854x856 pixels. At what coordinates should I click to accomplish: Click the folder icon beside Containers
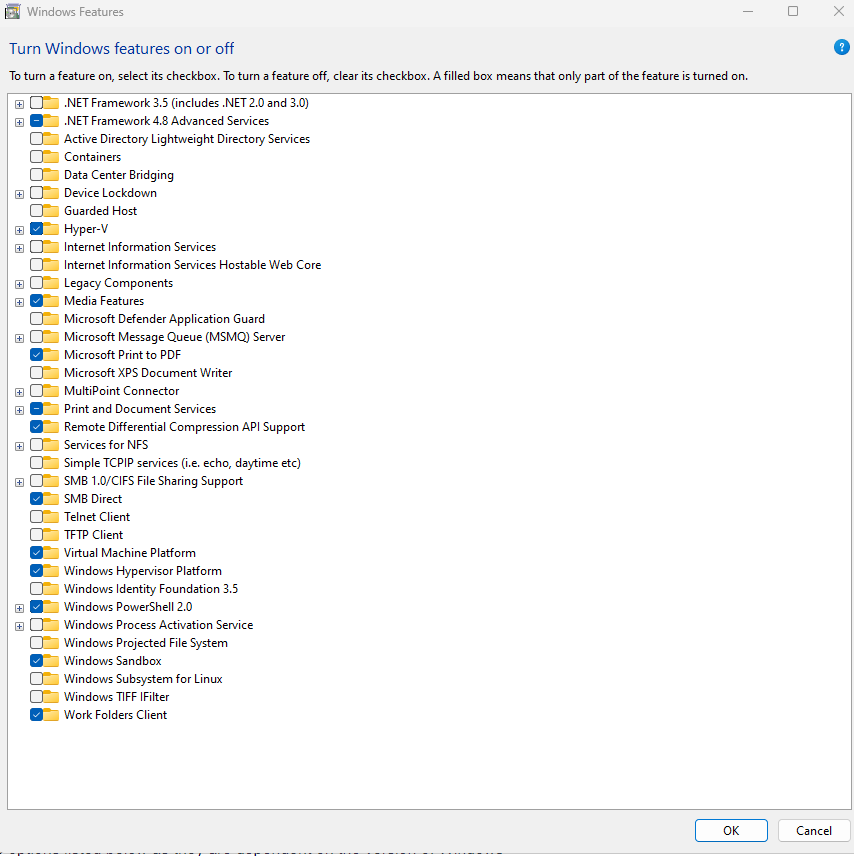tap(51, 157)
